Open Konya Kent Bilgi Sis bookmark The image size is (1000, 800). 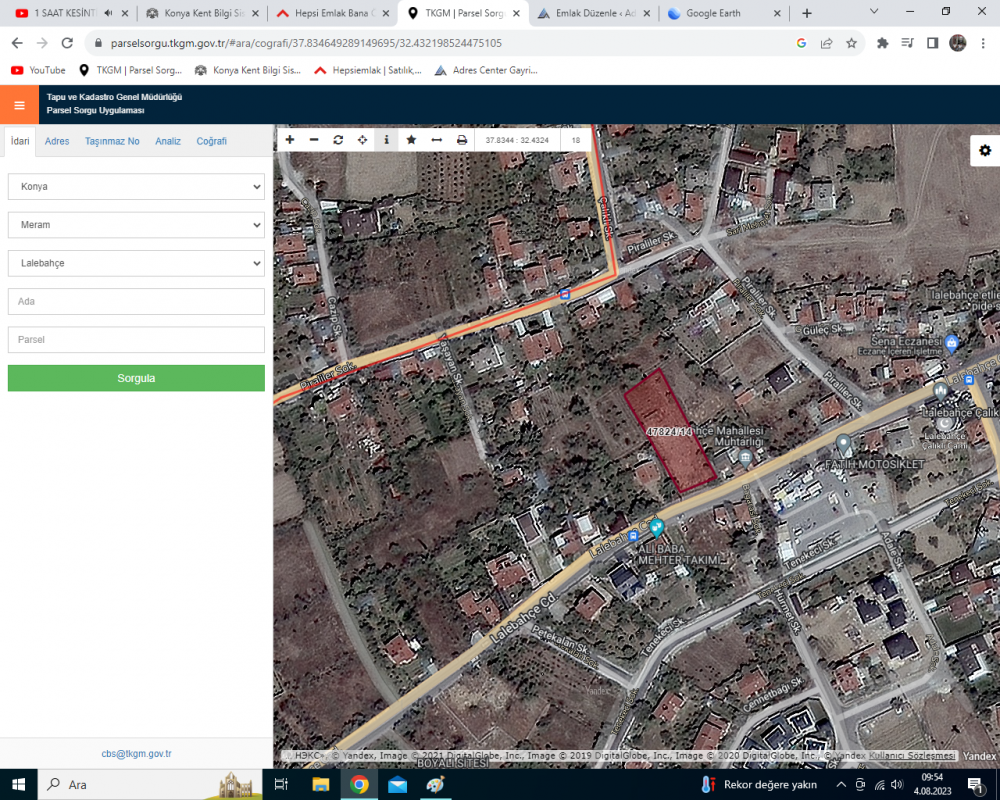[x=248, y=70]
